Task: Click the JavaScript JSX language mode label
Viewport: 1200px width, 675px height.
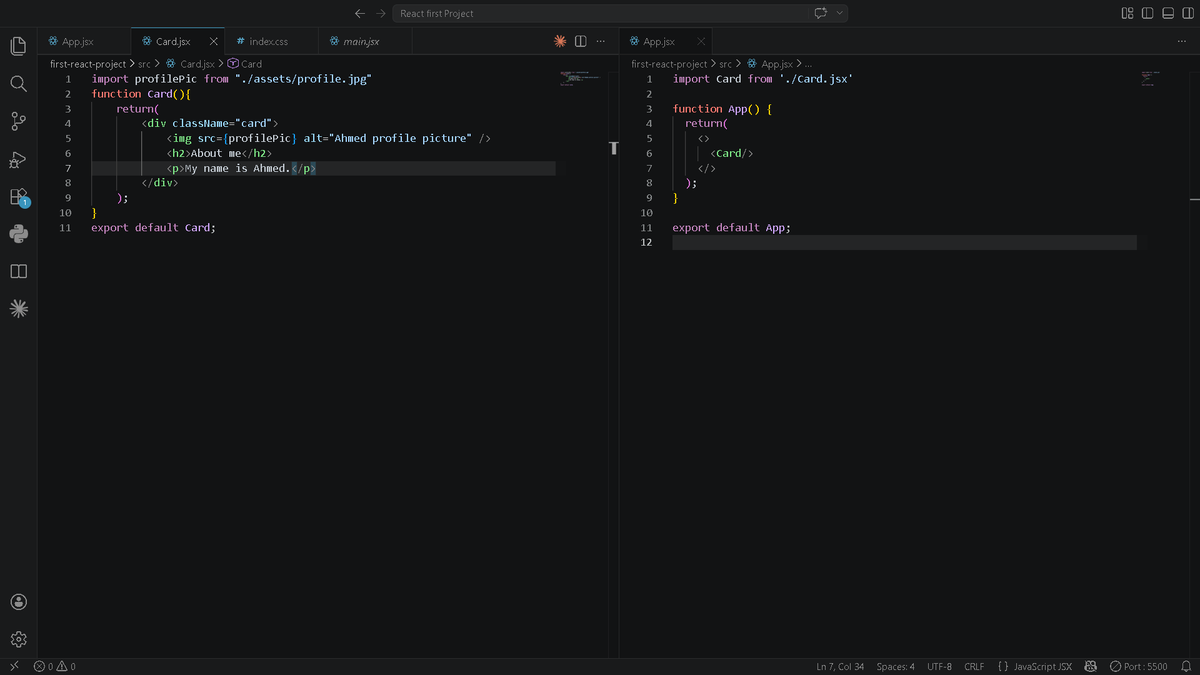Action: (x=1042, y=666)
